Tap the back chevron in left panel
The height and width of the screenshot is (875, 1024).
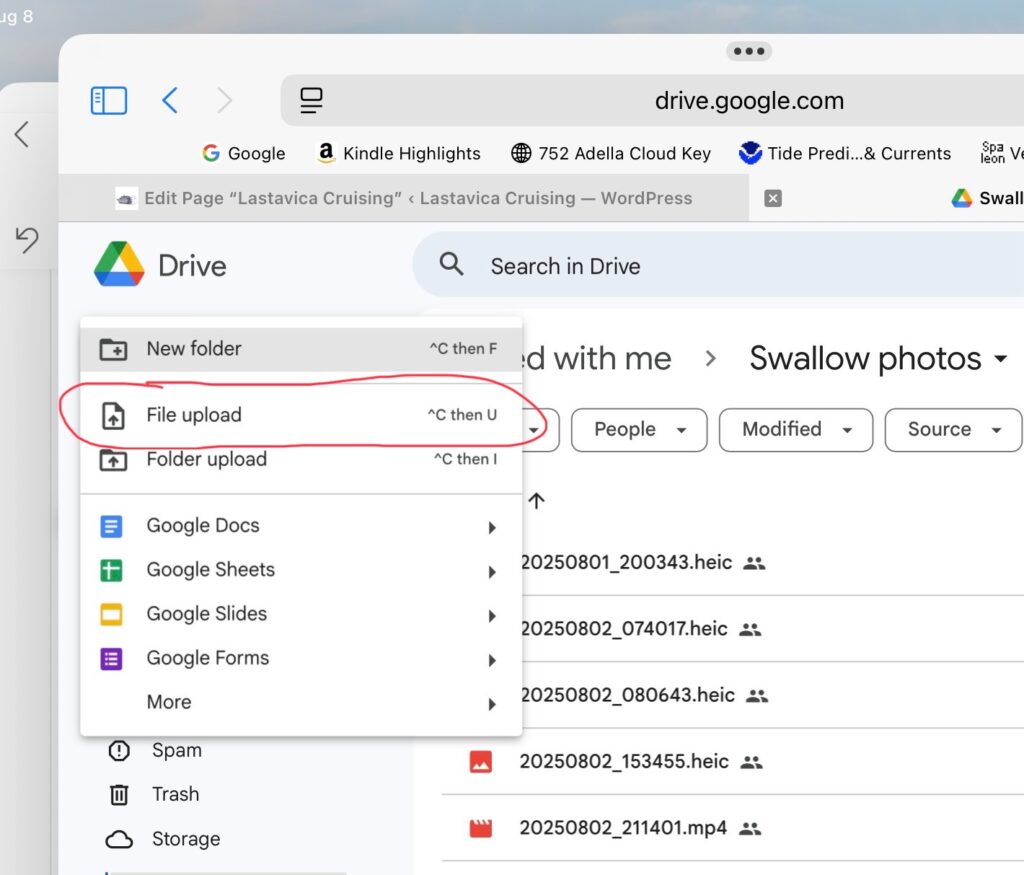pos(22,135)
